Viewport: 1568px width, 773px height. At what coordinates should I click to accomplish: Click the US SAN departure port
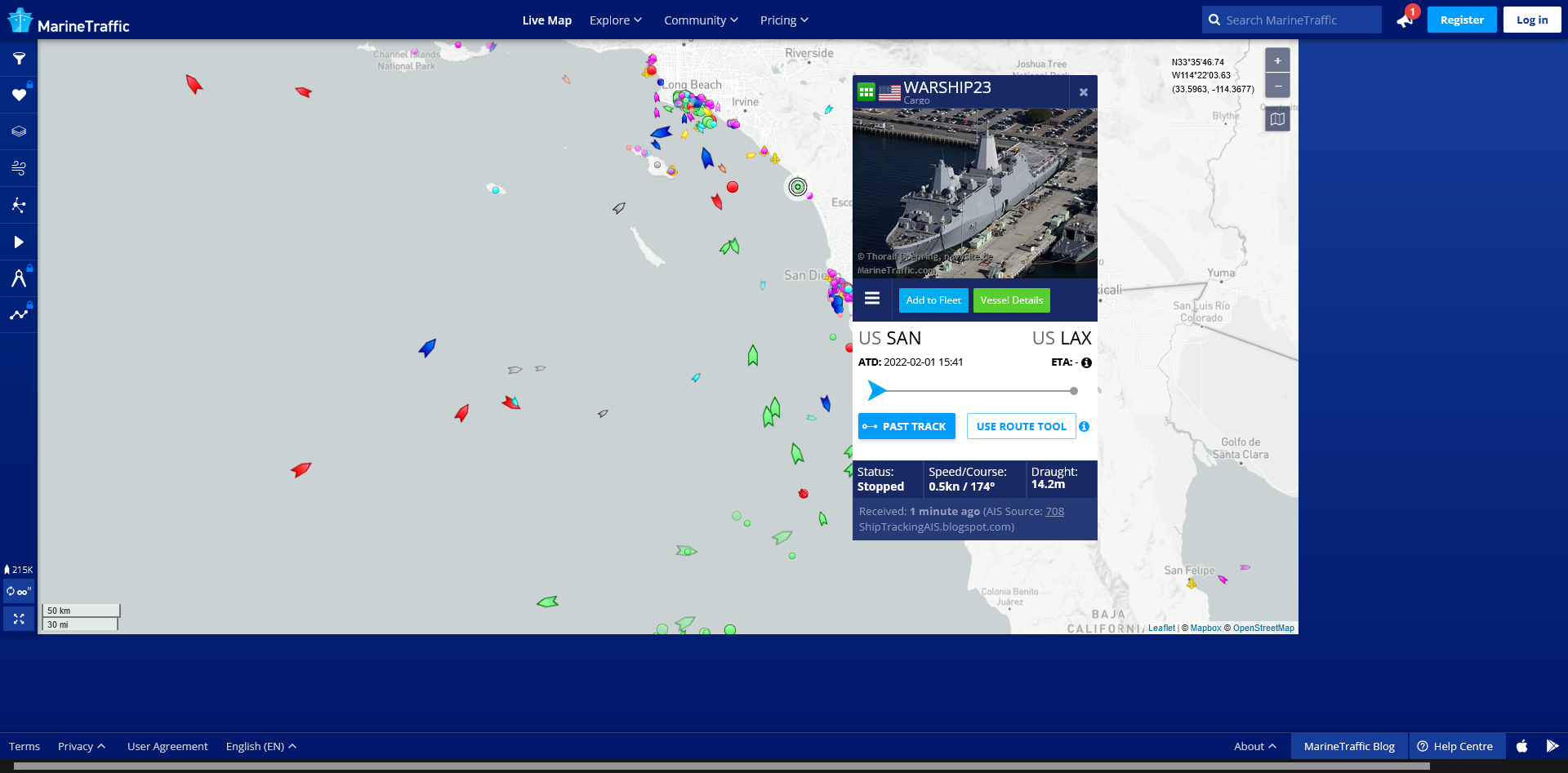pyautogui.click(x=890, y=338)
